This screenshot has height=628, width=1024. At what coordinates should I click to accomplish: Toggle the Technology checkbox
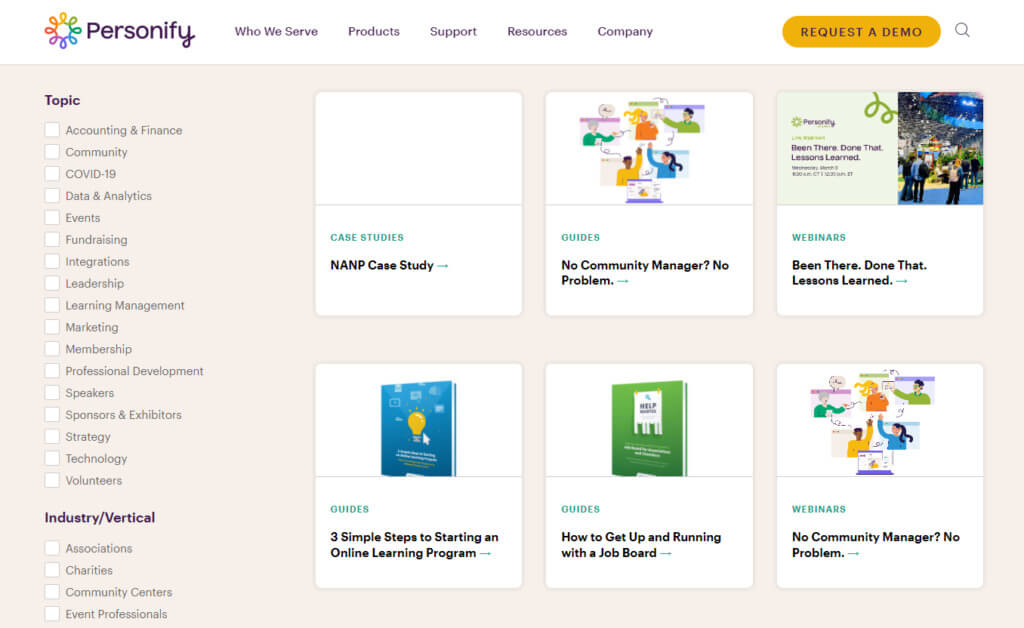[52, 458]
